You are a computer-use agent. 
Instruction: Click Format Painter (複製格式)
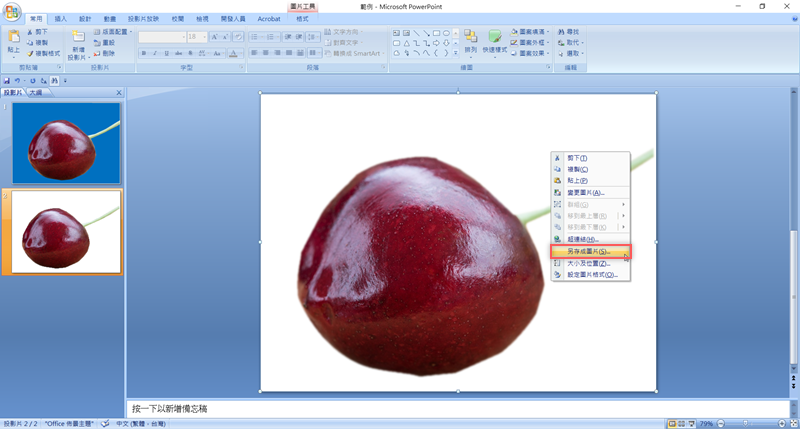pos(45,54)
